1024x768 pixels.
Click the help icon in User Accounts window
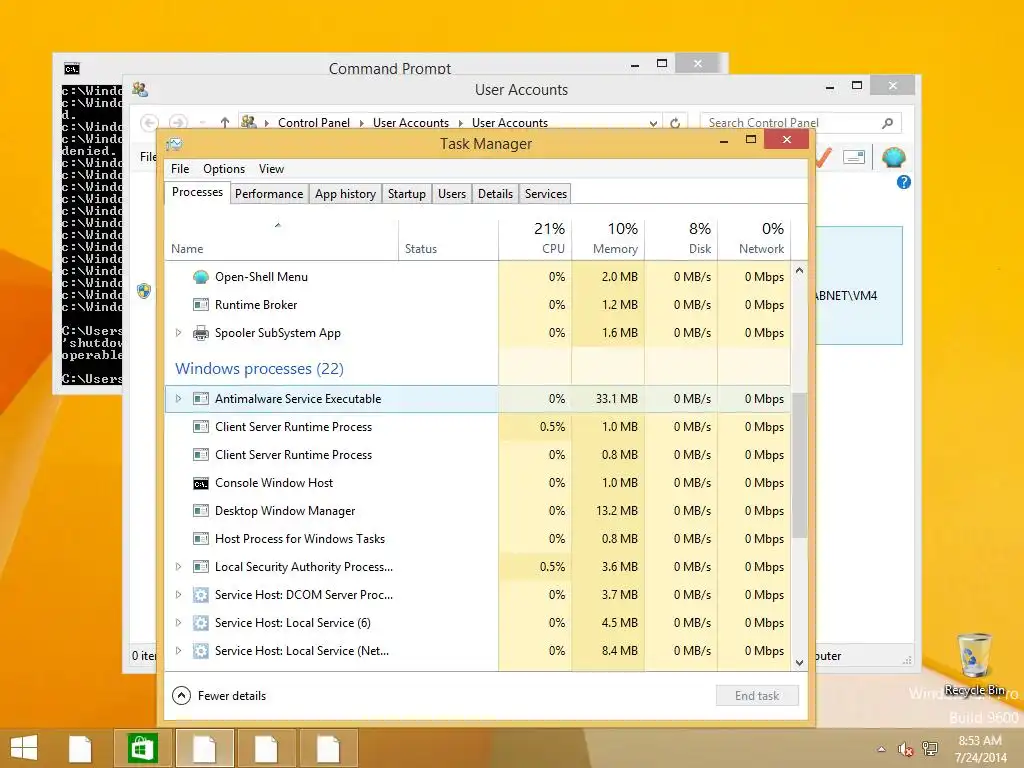[904, 182]
